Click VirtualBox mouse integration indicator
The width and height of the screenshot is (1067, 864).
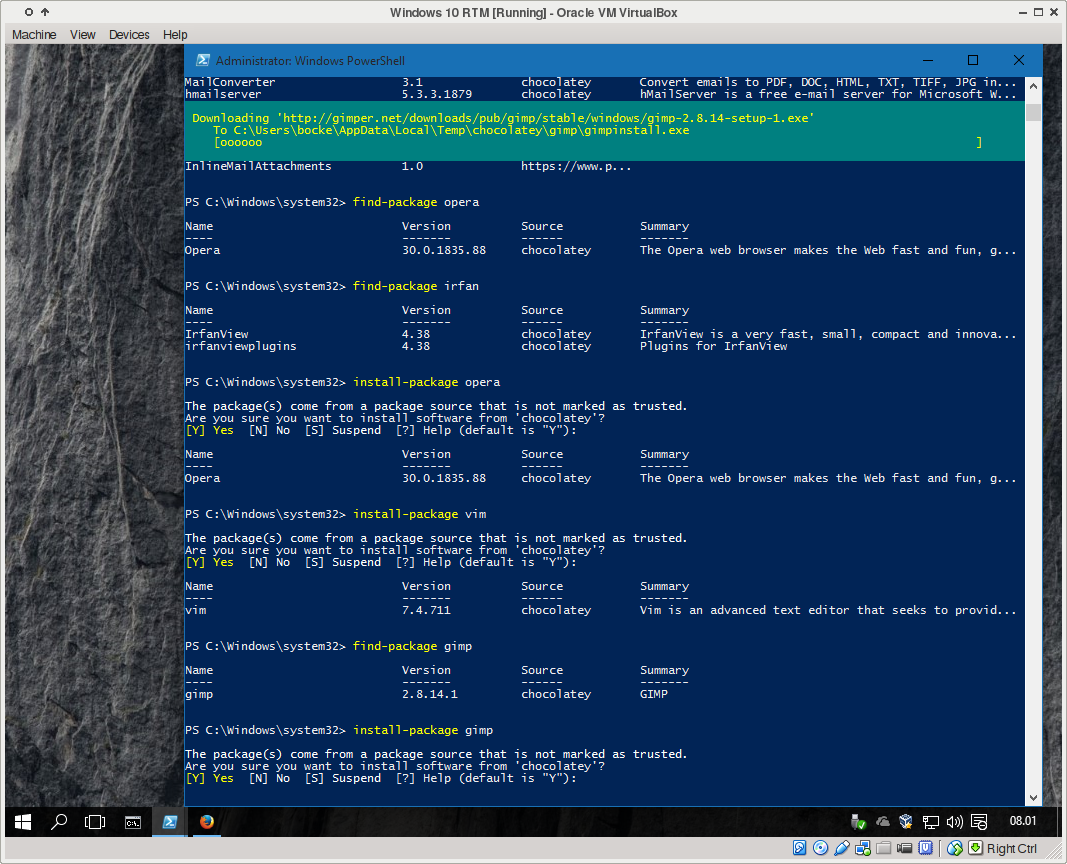pyautogui.click(x=955, y=848)
